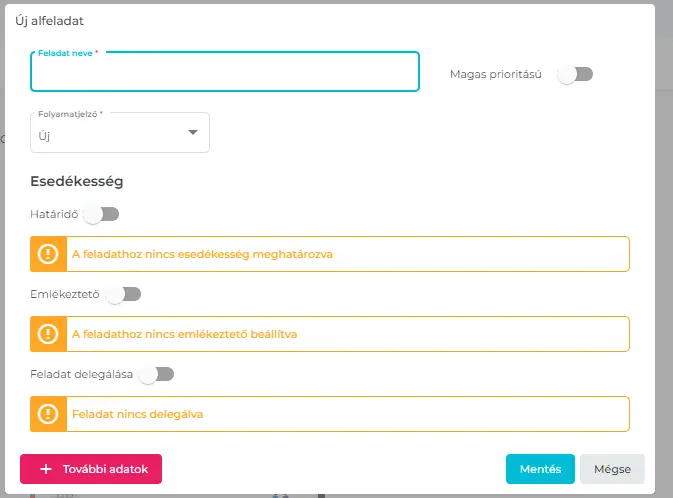673x498 pixels.
Task: Click the warning icon in the deadline alert
Action: (48, 254)
